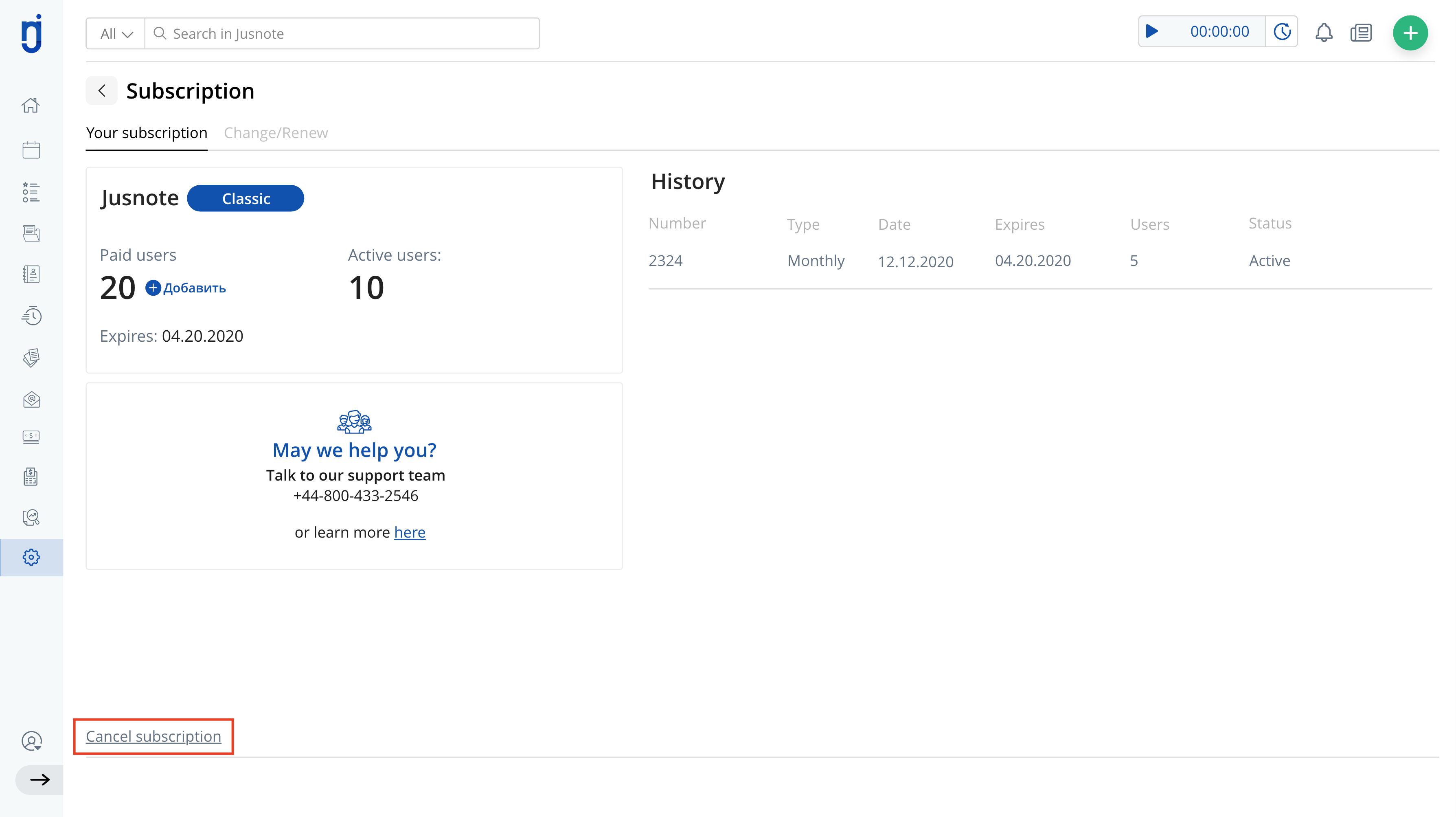Open the user profile icon
This screenshot has height=817, width=1456.
(x=32, y=741)
